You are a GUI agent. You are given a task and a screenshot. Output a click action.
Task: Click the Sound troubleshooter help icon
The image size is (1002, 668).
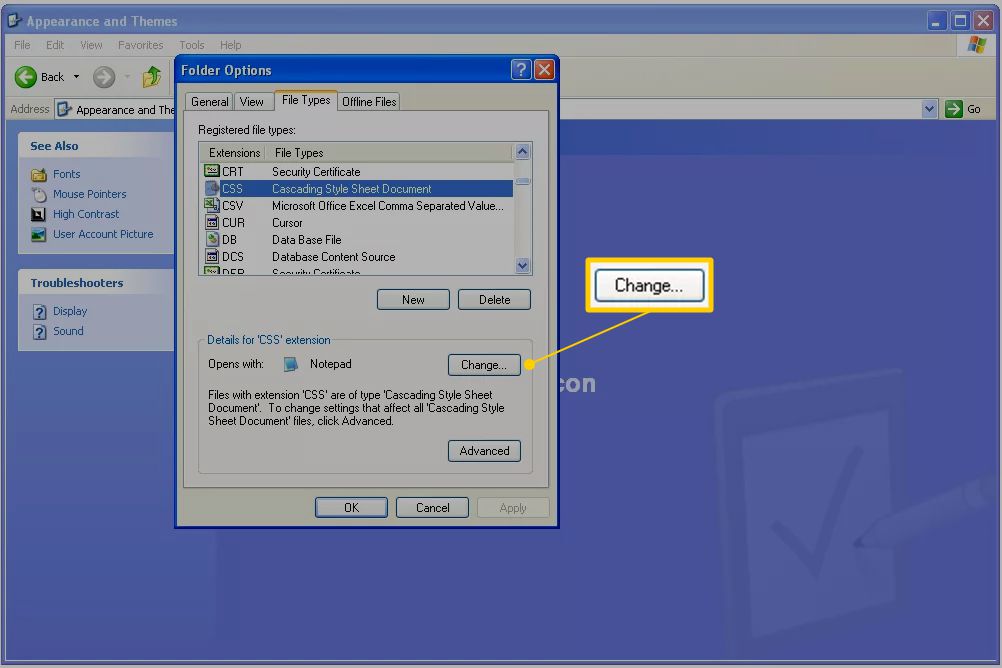(x=40, y=332)
